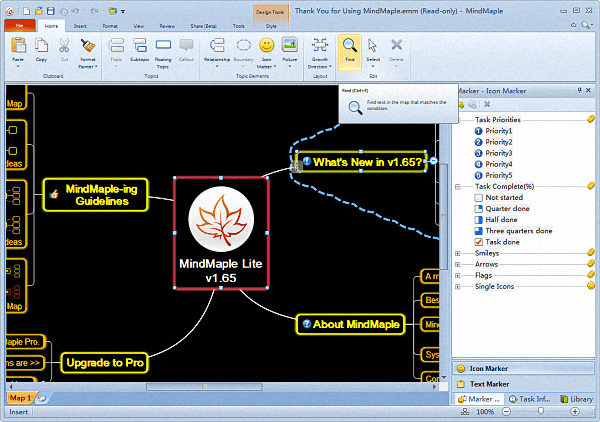This screenshot has width=600, height=422.
Task: Click the New document icon in quick access toolbar
Action: point(26,11)
